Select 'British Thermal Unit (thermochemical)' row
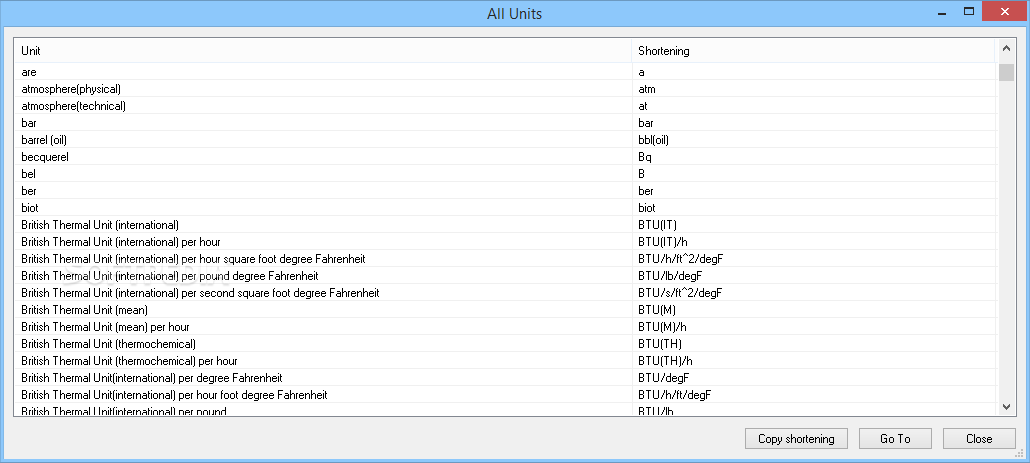Screen dimensions: 1030x463 [x=504, y=345]
